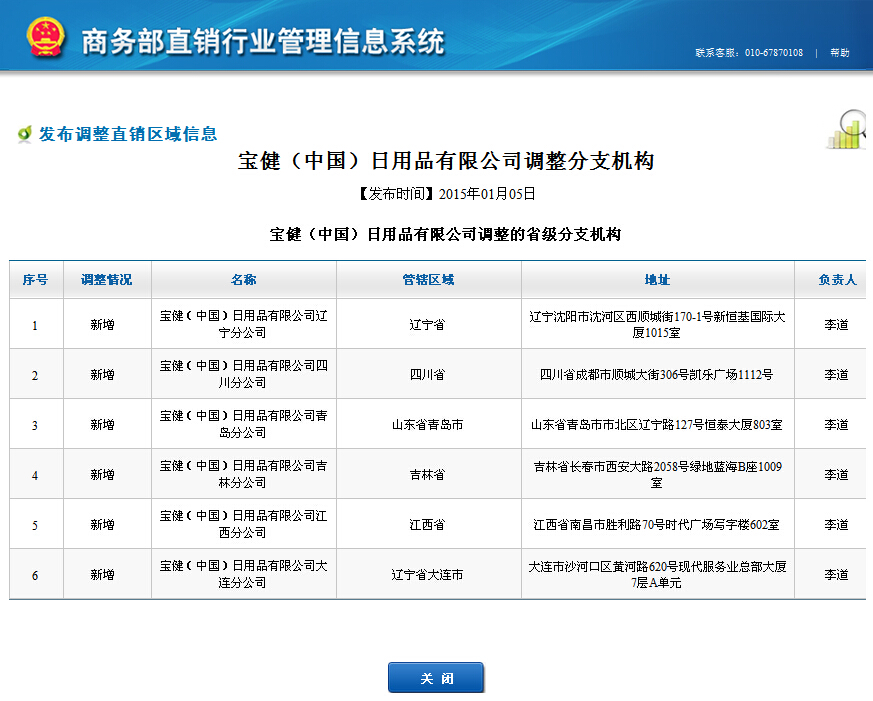Click the 新增 status in row 3
This screenshot has width=873, height=701.
coord(102,425)
